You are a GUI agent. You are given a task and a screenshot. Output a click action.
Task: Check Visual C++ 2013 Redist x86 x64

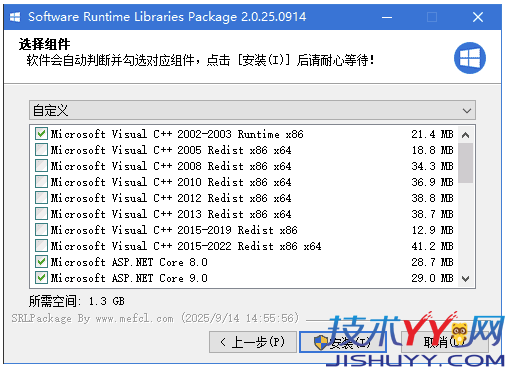[41, 214]
